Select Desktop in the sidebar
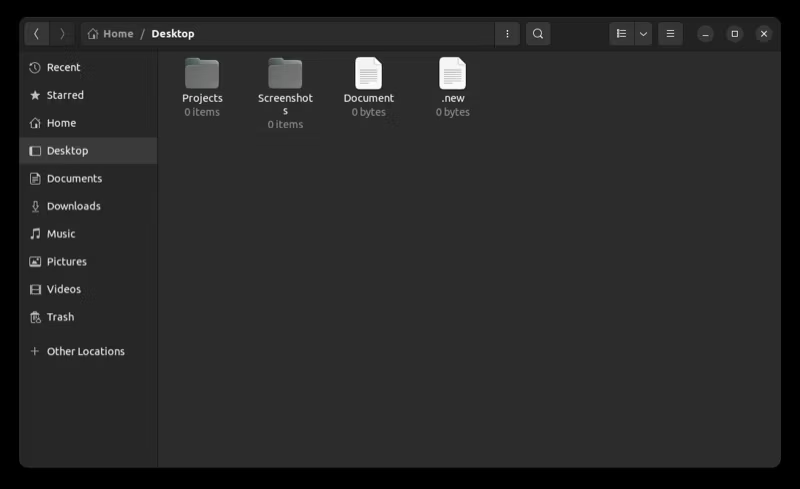The height and width of the screenshot is (489, 800). (88, 151)
